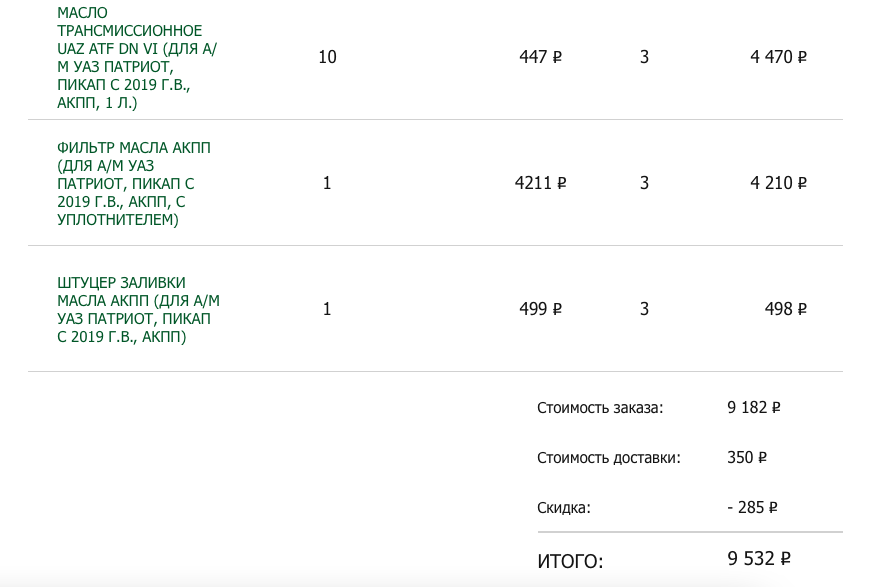Viewport: 872px width, 587px height.
Task: Click the Стоимость заказа label
Action: click(x=600, y=408)
